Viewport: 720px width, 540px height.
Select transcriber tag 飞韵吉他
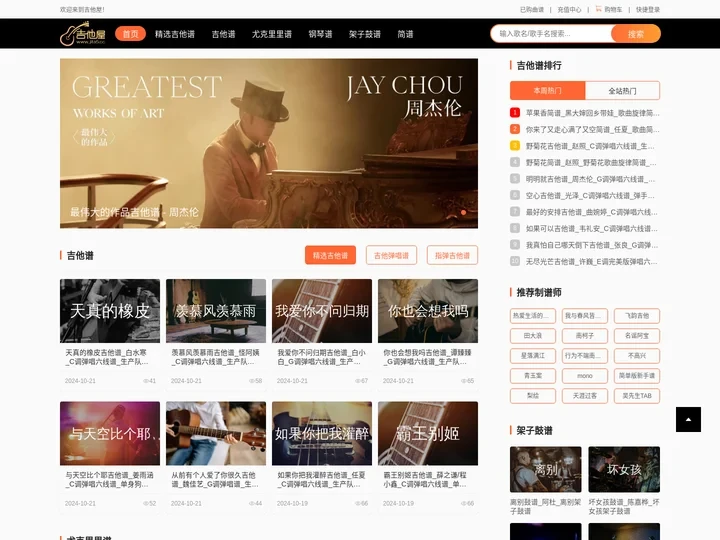637,315
